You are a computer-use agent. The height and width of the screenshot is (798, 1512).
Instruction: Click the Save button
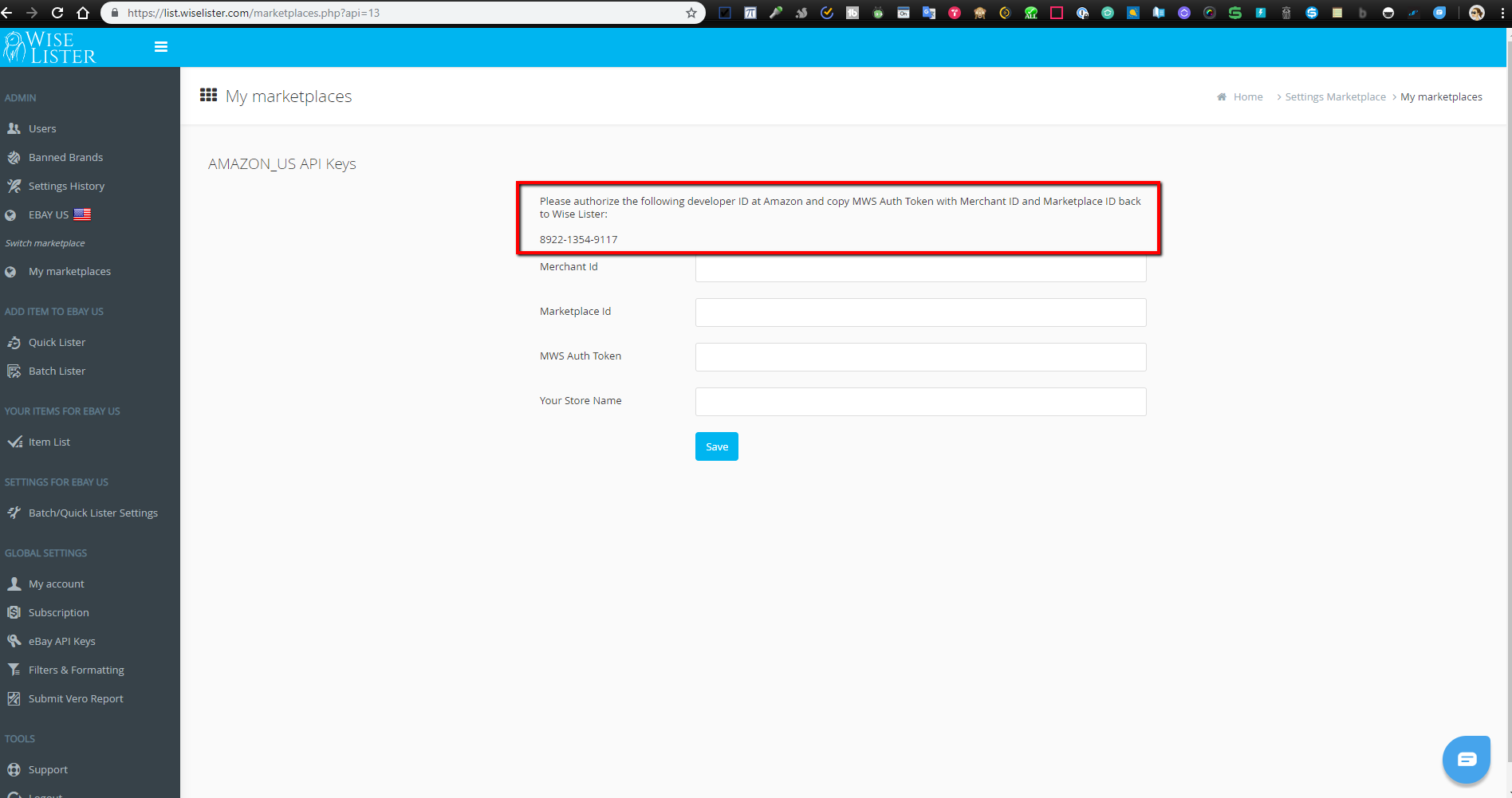point(716,446)
